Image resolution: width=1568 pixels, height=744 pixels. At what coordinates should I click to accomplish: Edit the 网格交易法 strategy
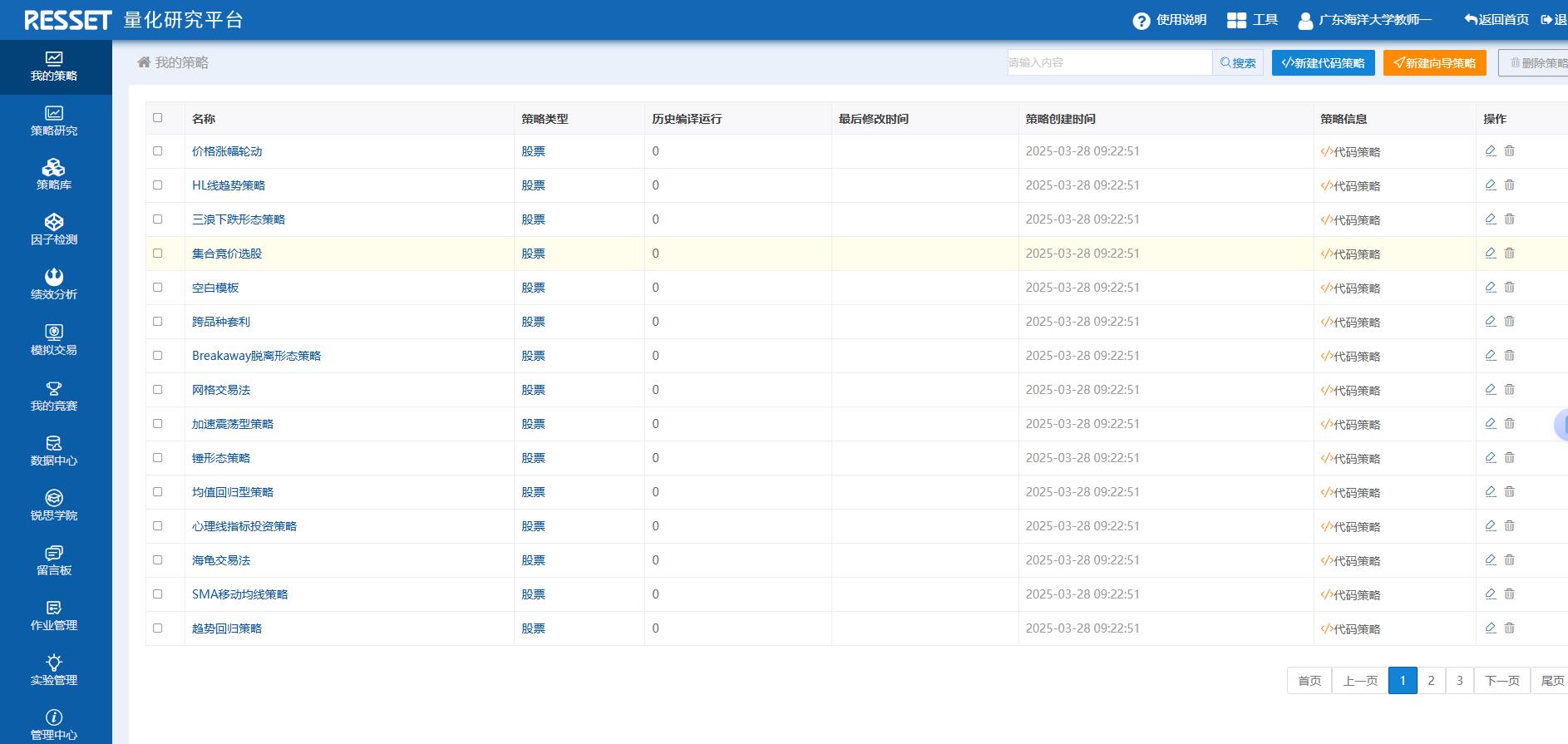click(x=1491, y=389)
